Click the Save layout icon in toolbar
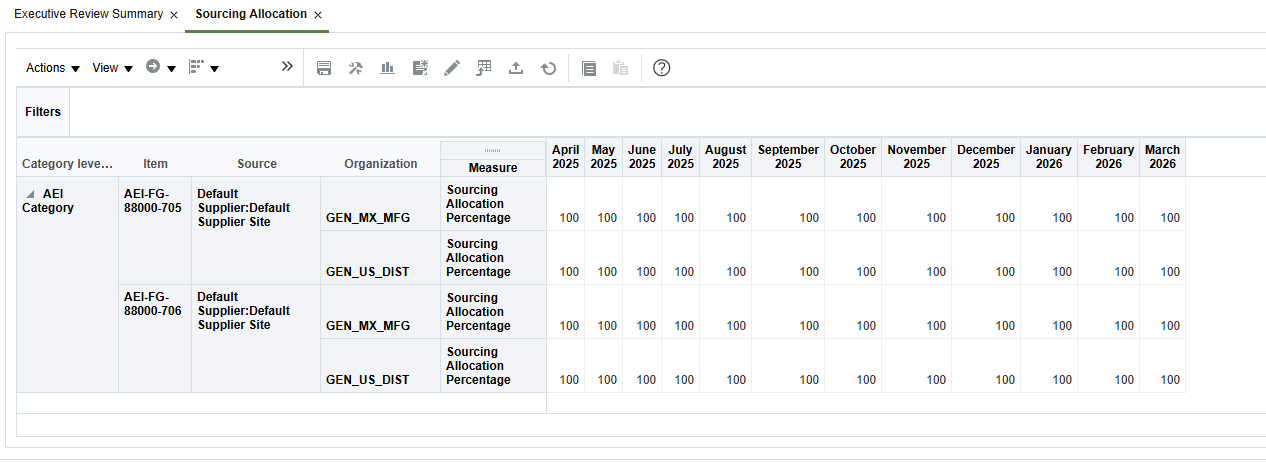1266x468 pixels. coord(324,68)
